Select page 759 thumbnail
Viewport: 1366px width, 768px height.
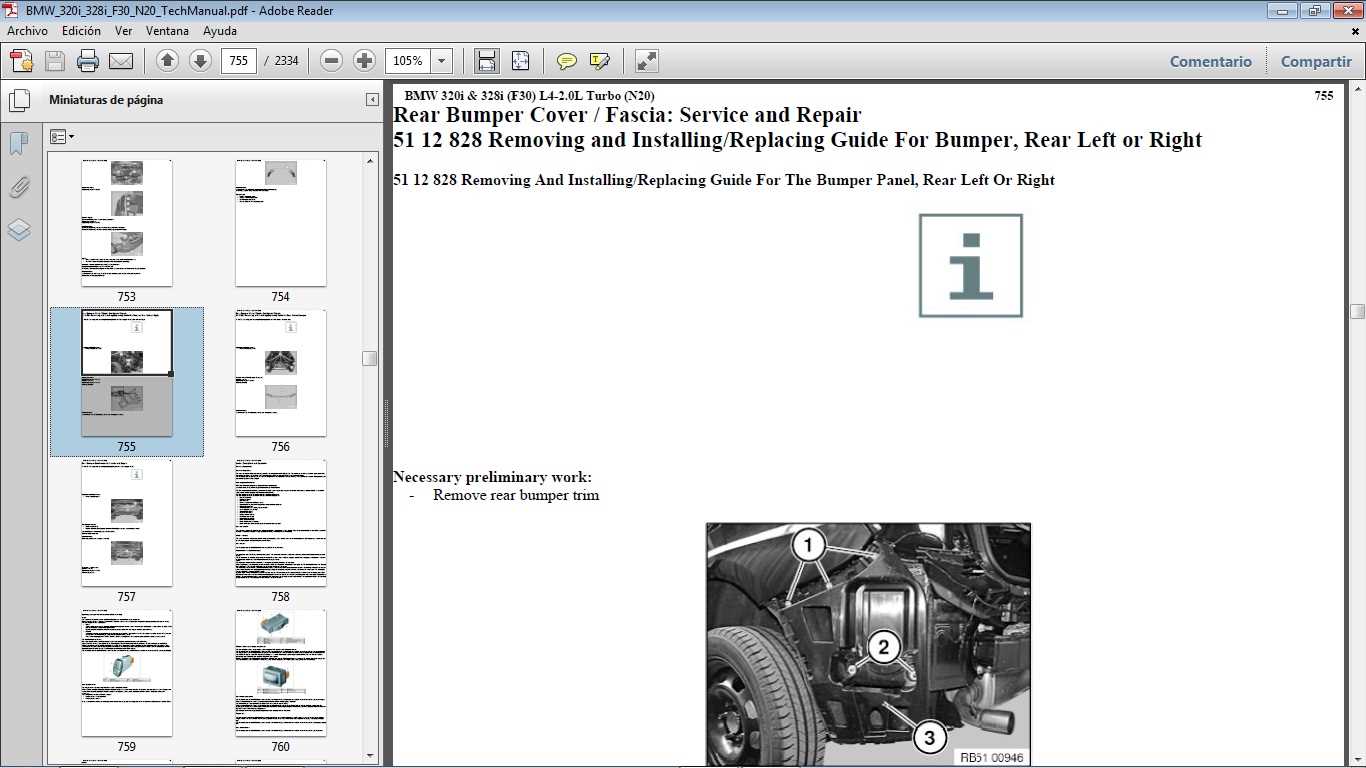tap(126, 673)
